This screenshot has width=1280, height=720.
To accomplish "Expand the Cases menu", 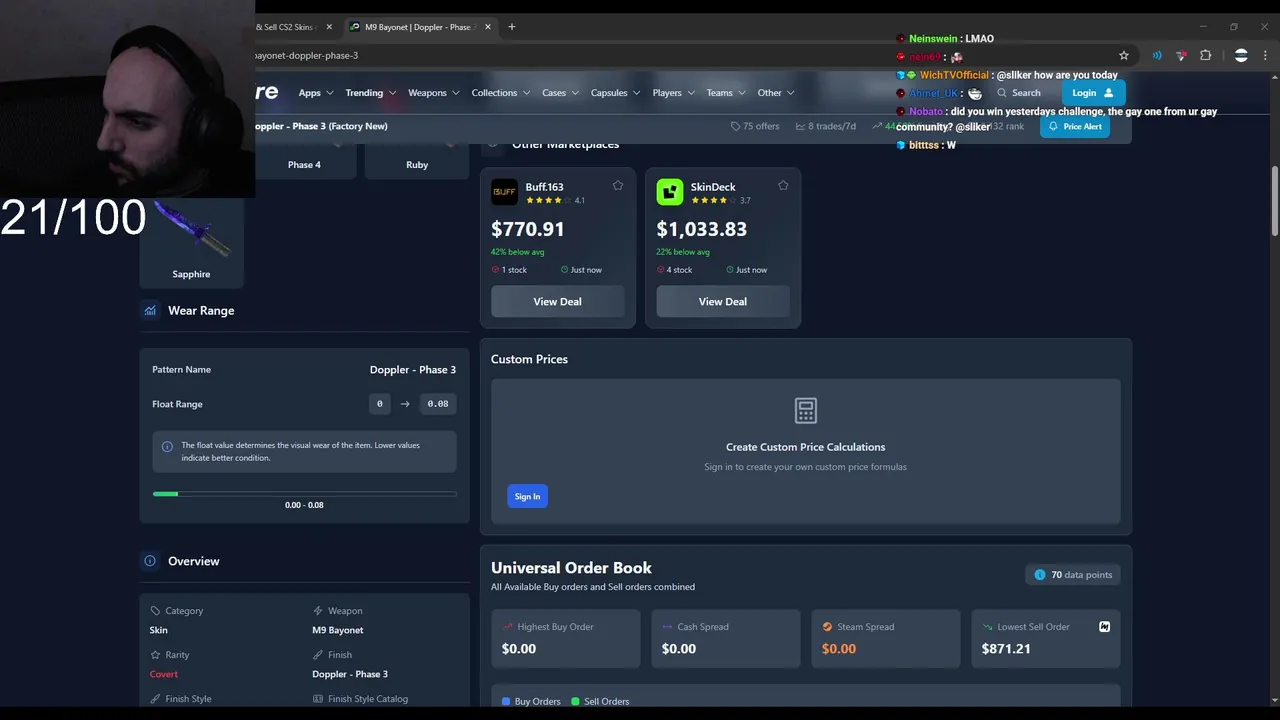I will [560, 93].
